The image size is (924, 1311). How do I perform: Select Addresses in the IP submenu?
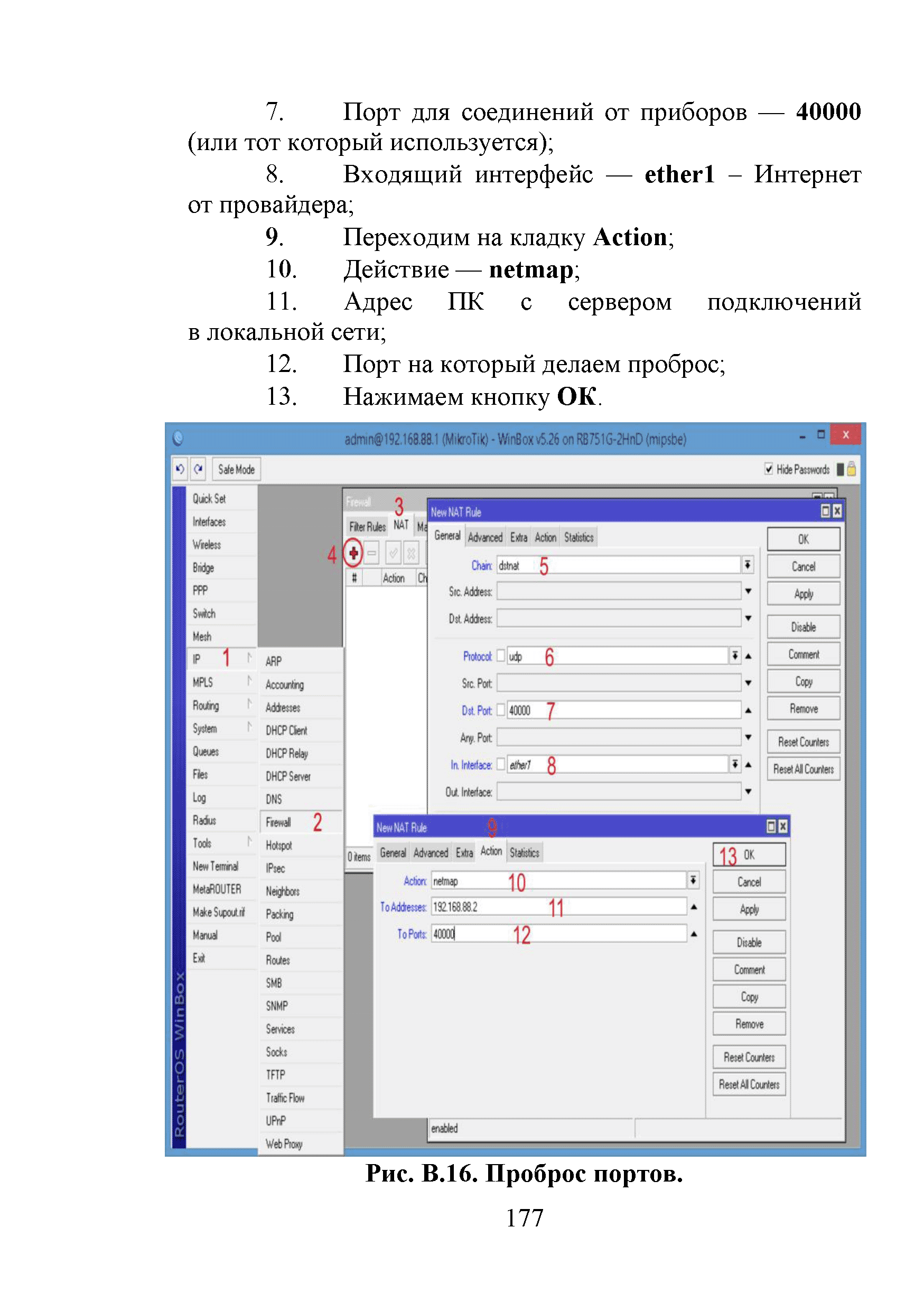[301, 708]
